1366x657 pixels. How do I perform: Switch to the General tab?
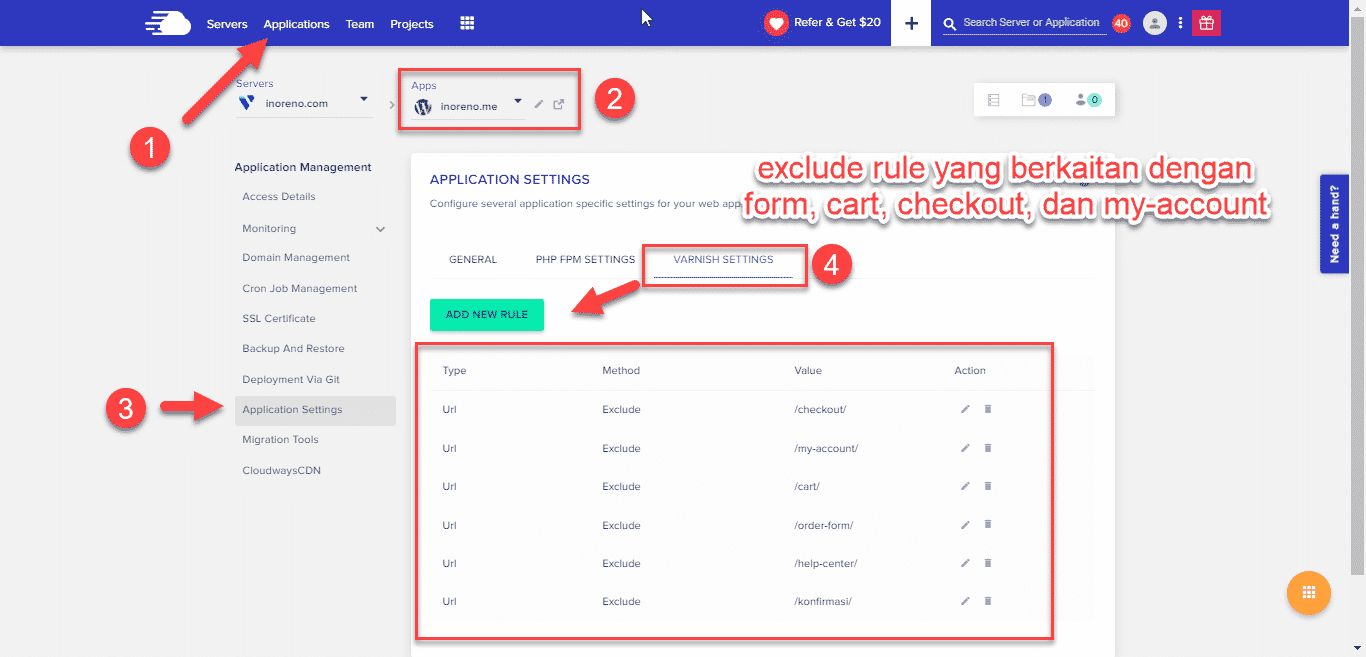point(473,260)
